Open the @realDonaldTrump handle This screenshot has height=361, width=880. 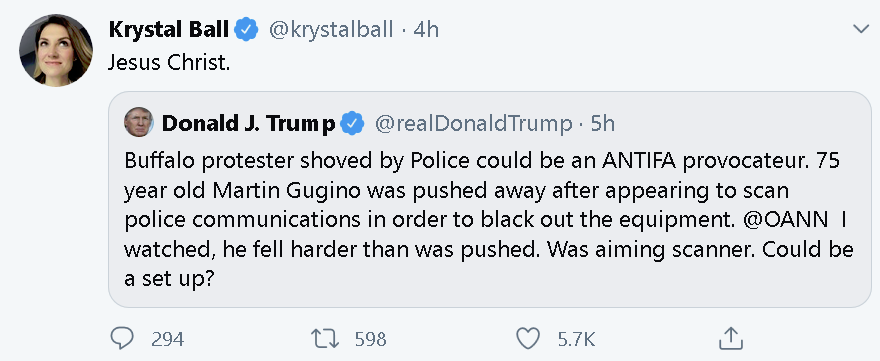tap(473, 124)
